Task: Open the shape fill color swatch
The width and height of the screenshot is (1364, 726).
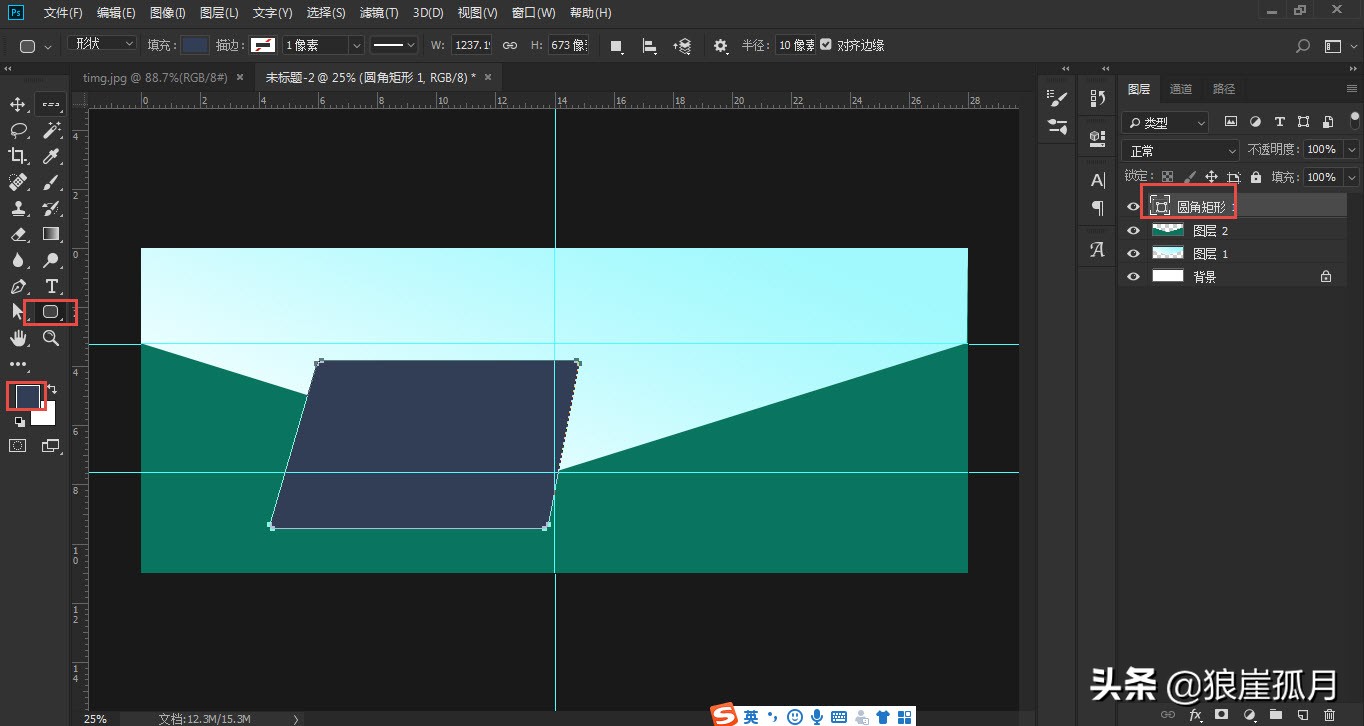Action: pyautogui.click(x=195, y=45)
